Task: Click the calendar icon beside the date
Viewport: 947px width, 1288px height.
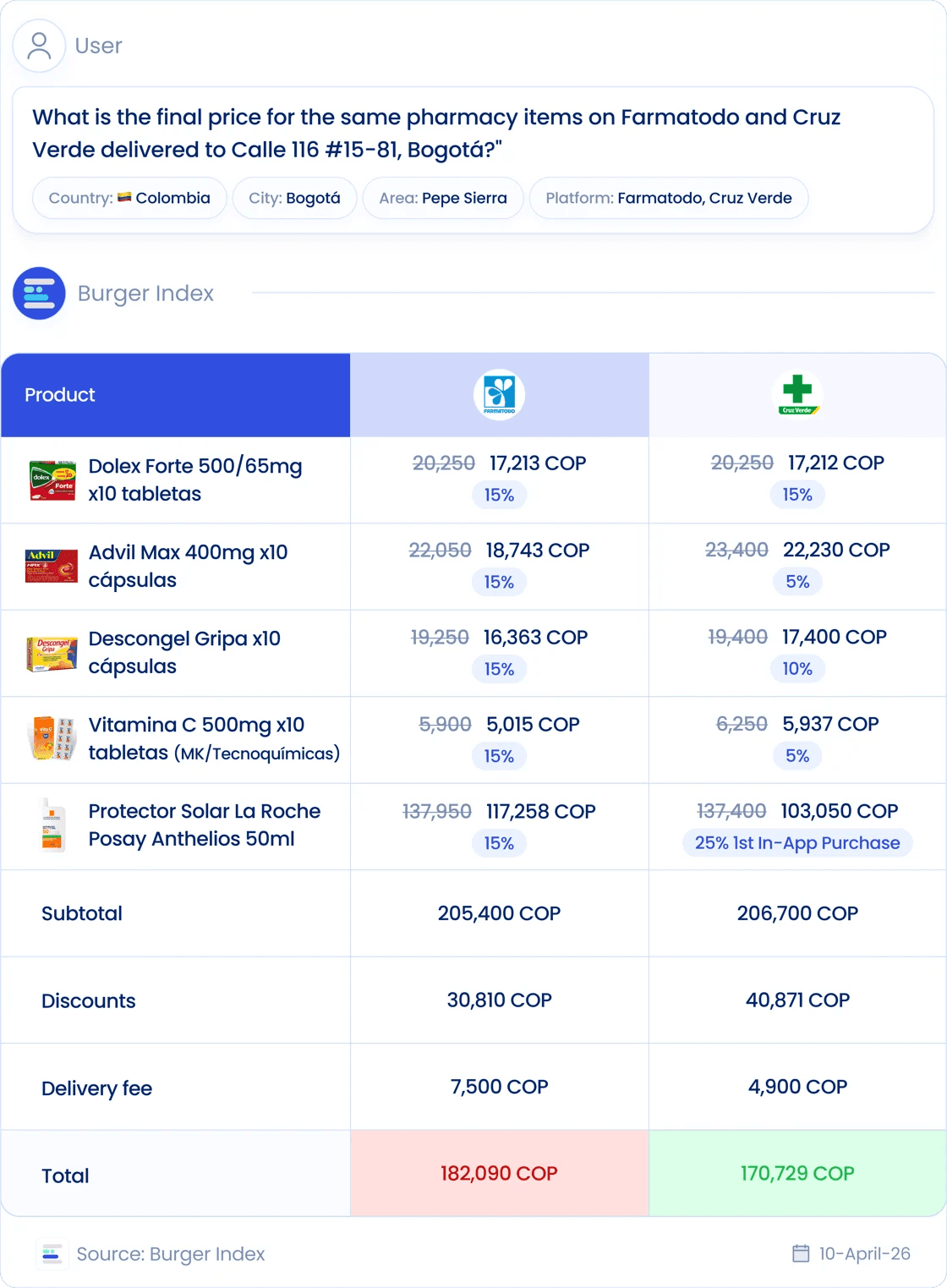Action: (x=801, y=1253)
